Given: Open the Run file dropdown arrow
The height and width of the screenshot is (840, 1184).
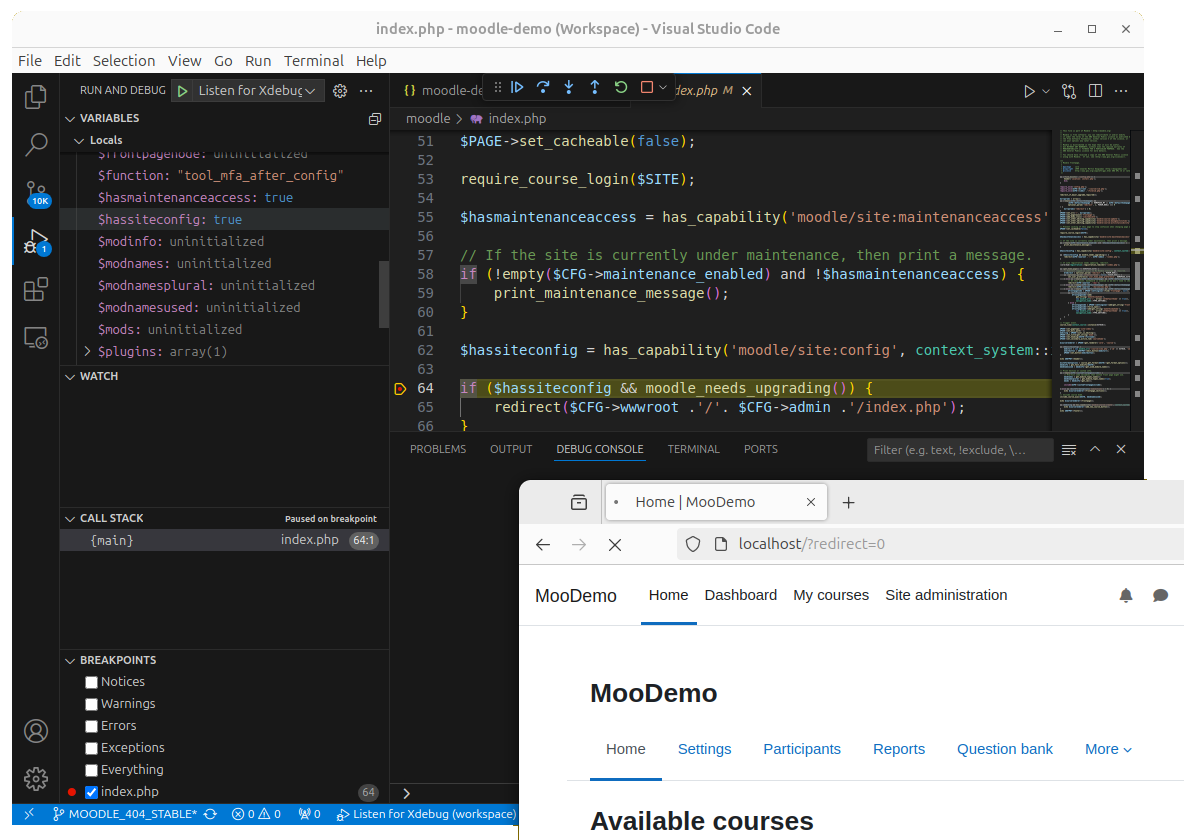Looking at the screenshot, I should click(1046, 91).
